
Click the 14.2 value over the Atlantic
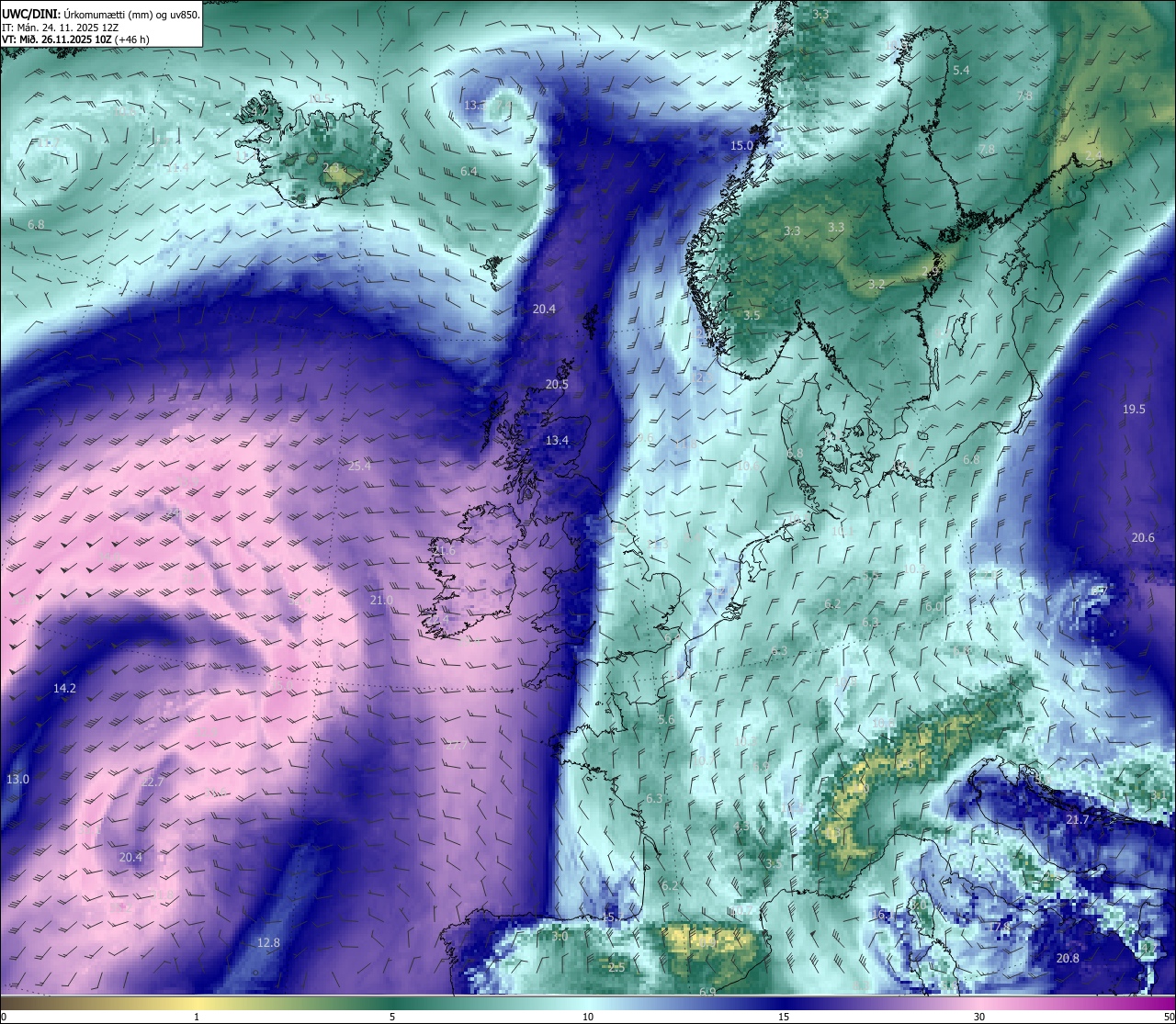(x=64, y=688)
